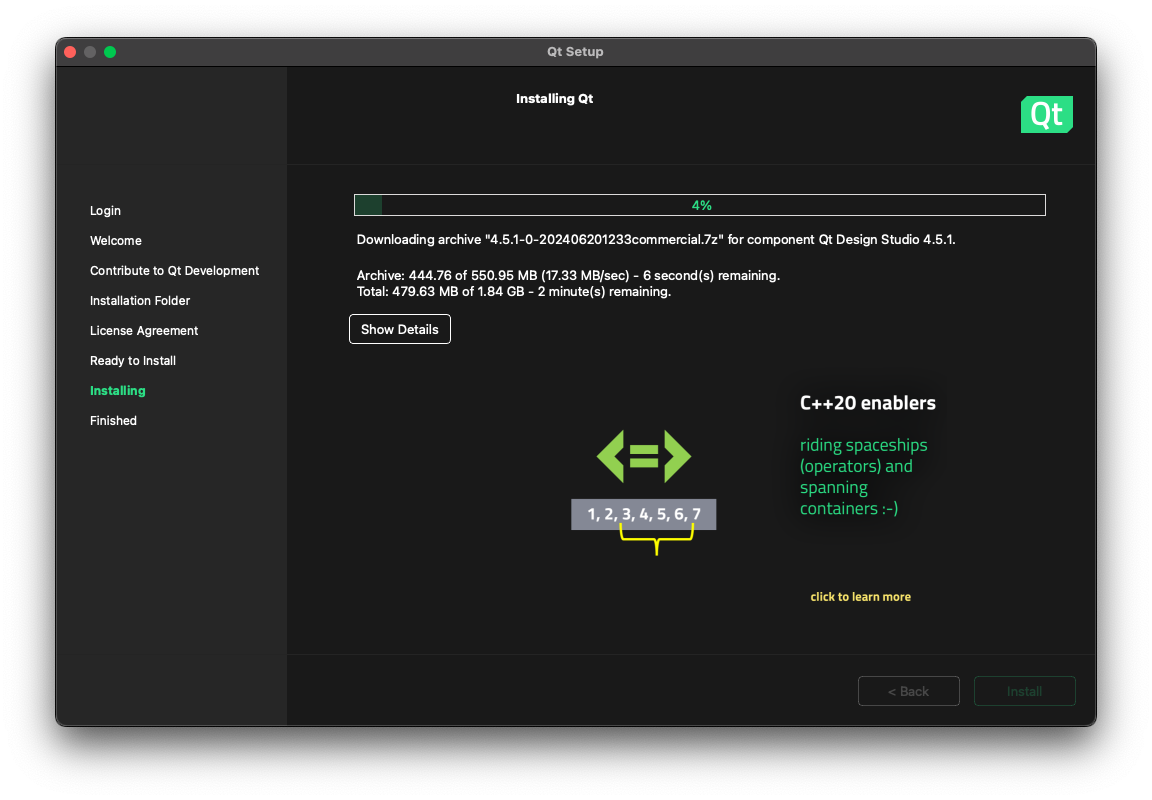
Task: Click the green zoom window button
Action: click(x=110, y=52)
